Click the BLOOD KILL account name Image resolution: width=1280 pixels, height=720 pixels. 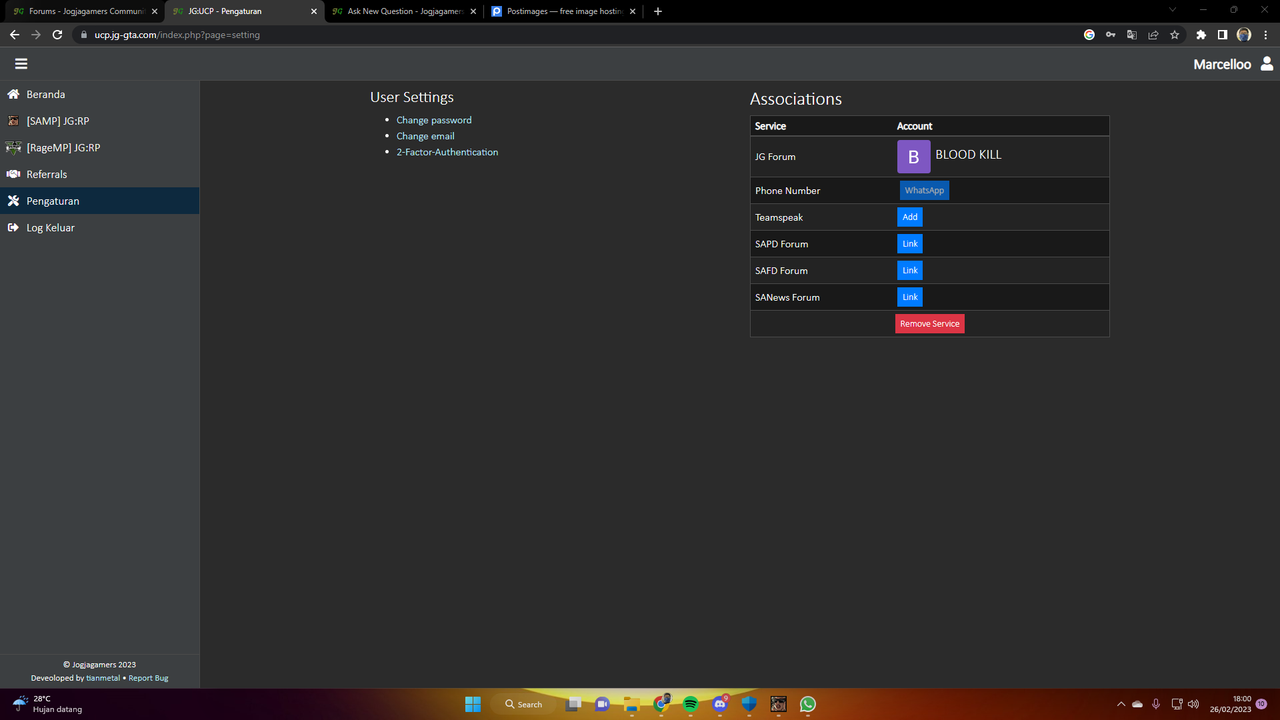968,155
